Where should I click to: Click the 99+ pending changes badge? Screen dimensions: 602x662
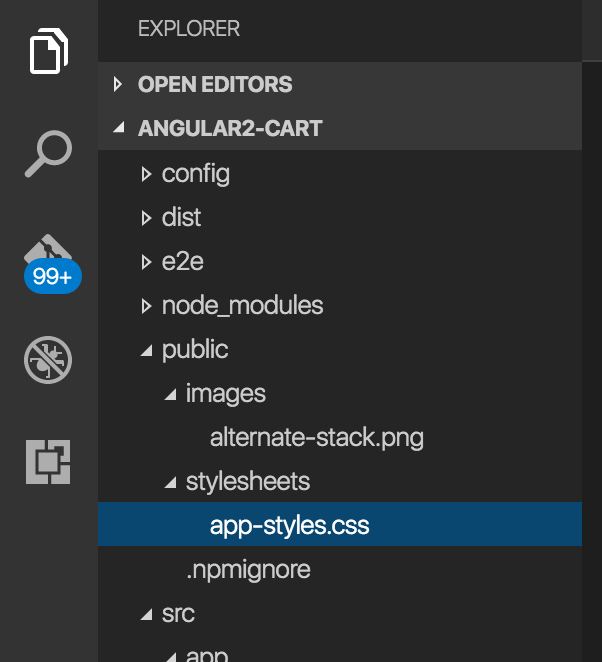[x=52, y=277]
